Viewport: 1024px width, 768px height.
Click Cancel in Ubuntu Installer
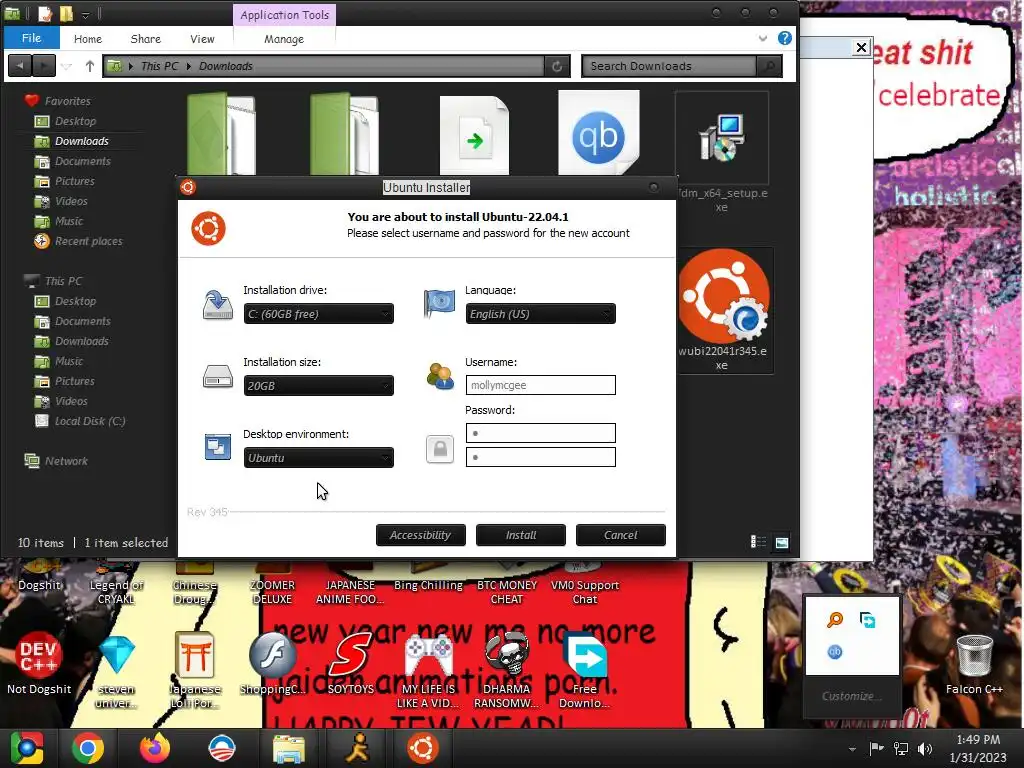[x=620, y=535]
